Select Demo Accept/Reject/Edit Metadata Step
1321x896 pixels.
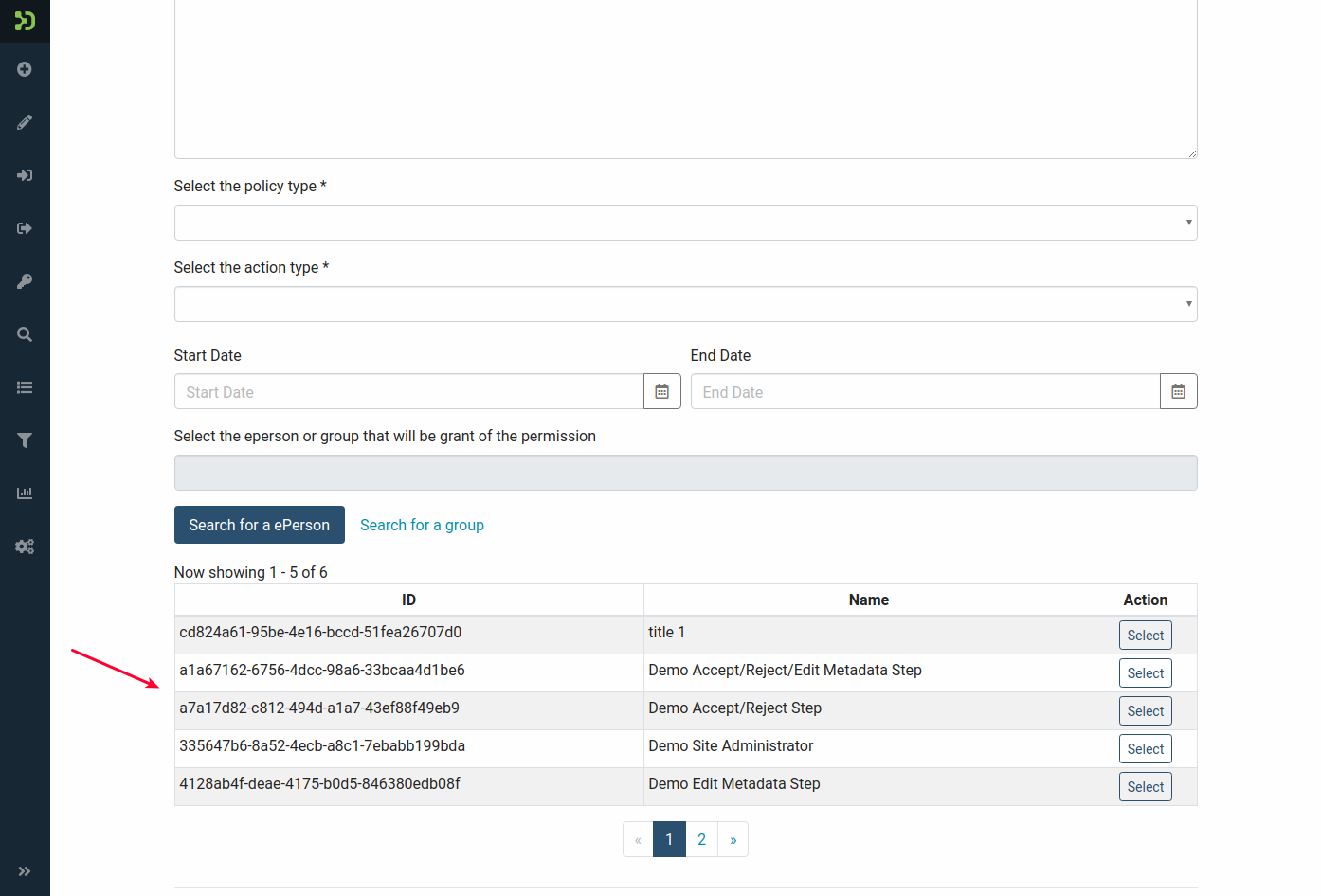point(1145,673)
